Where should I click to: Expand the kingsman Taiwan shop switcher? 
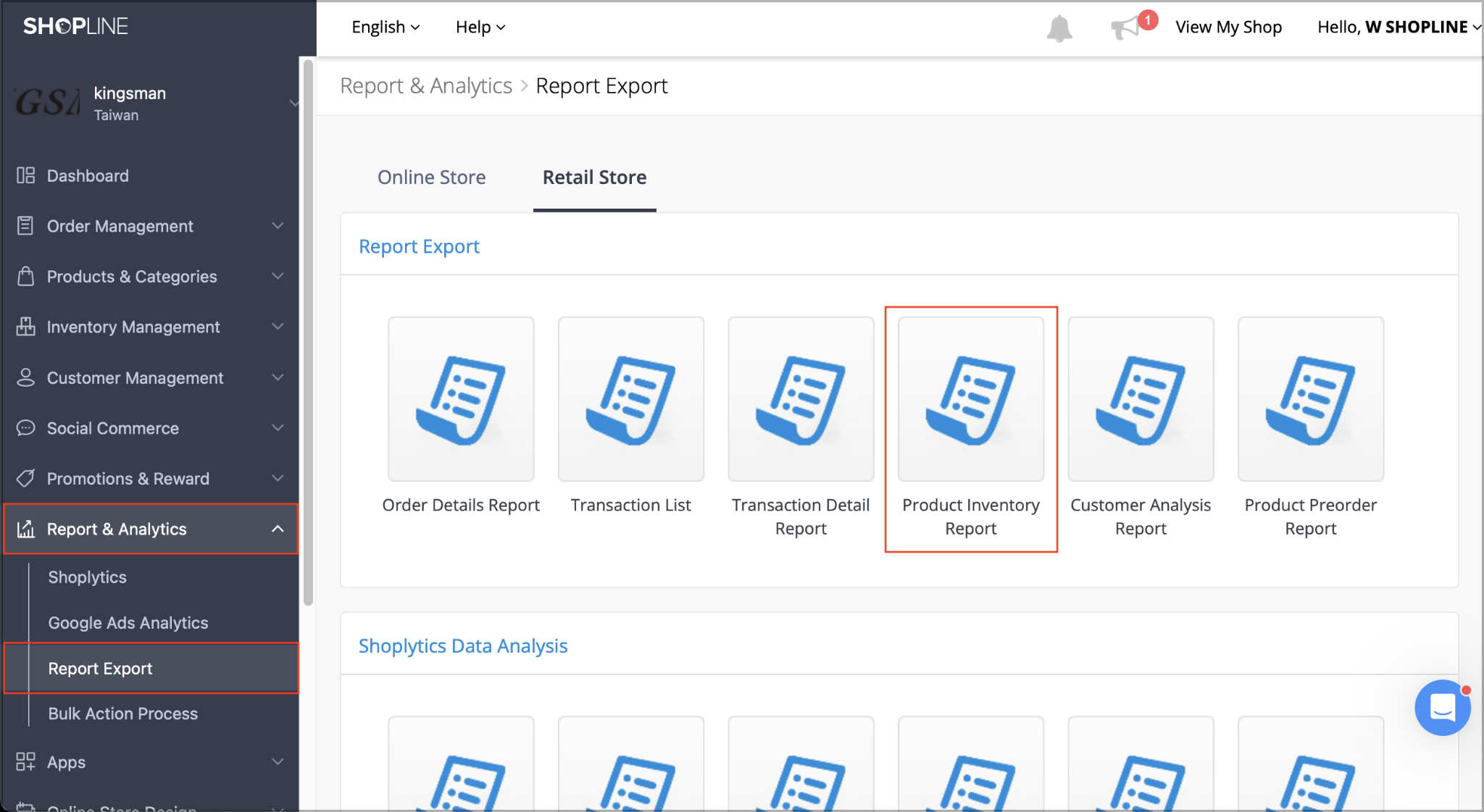coord(293,103)
